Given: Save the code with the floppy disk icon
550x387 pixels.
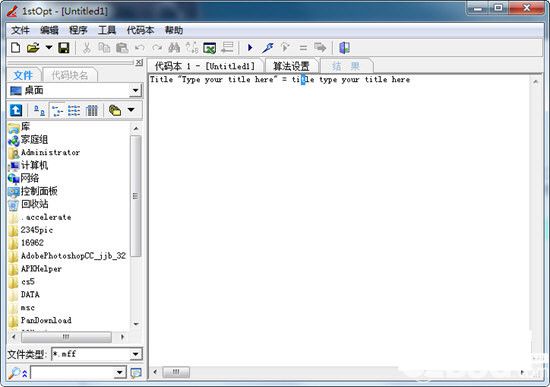Looking at the screenshot, I should pos(64,48).
